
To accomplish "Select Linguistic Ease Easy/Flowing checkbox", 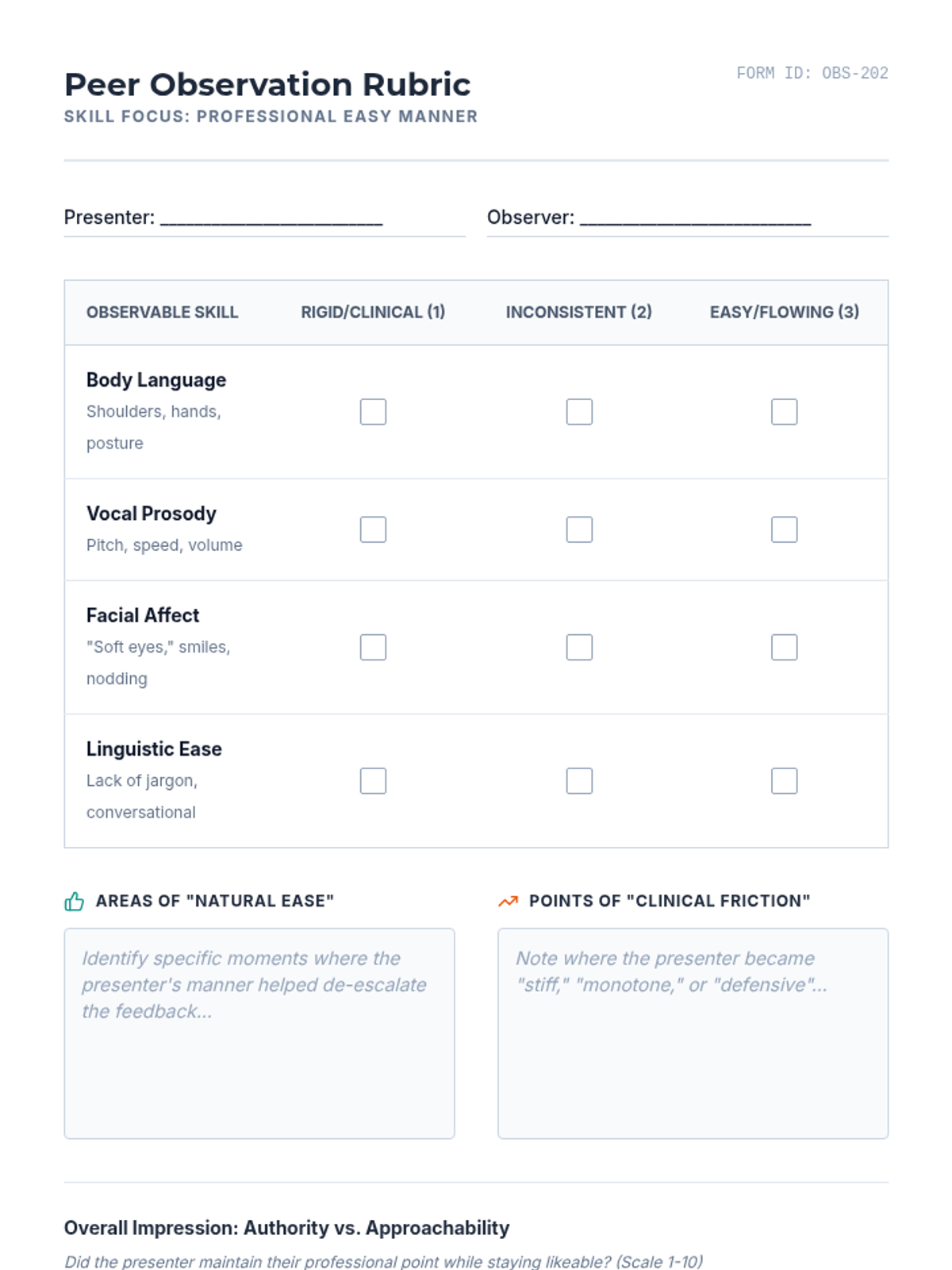I will click(x=784, y=781).
